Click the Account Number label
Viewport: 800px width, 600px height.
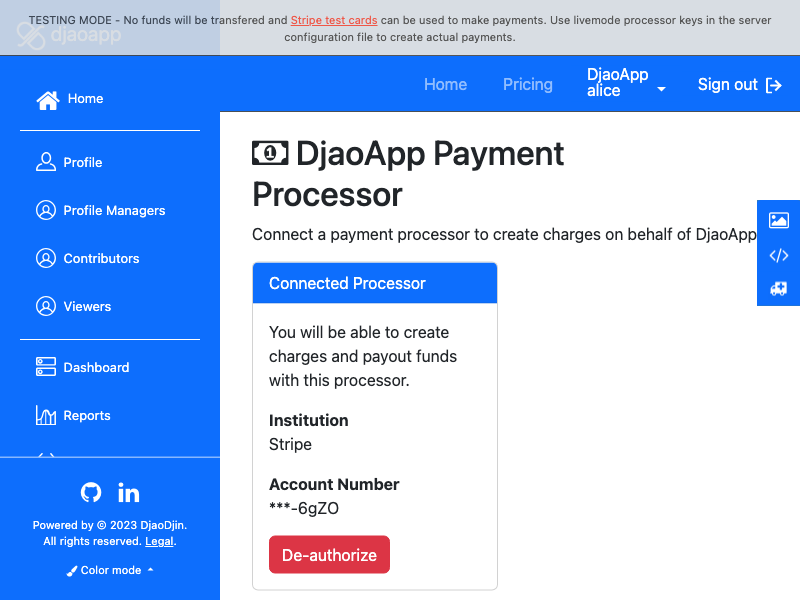(x=334, y=484)
